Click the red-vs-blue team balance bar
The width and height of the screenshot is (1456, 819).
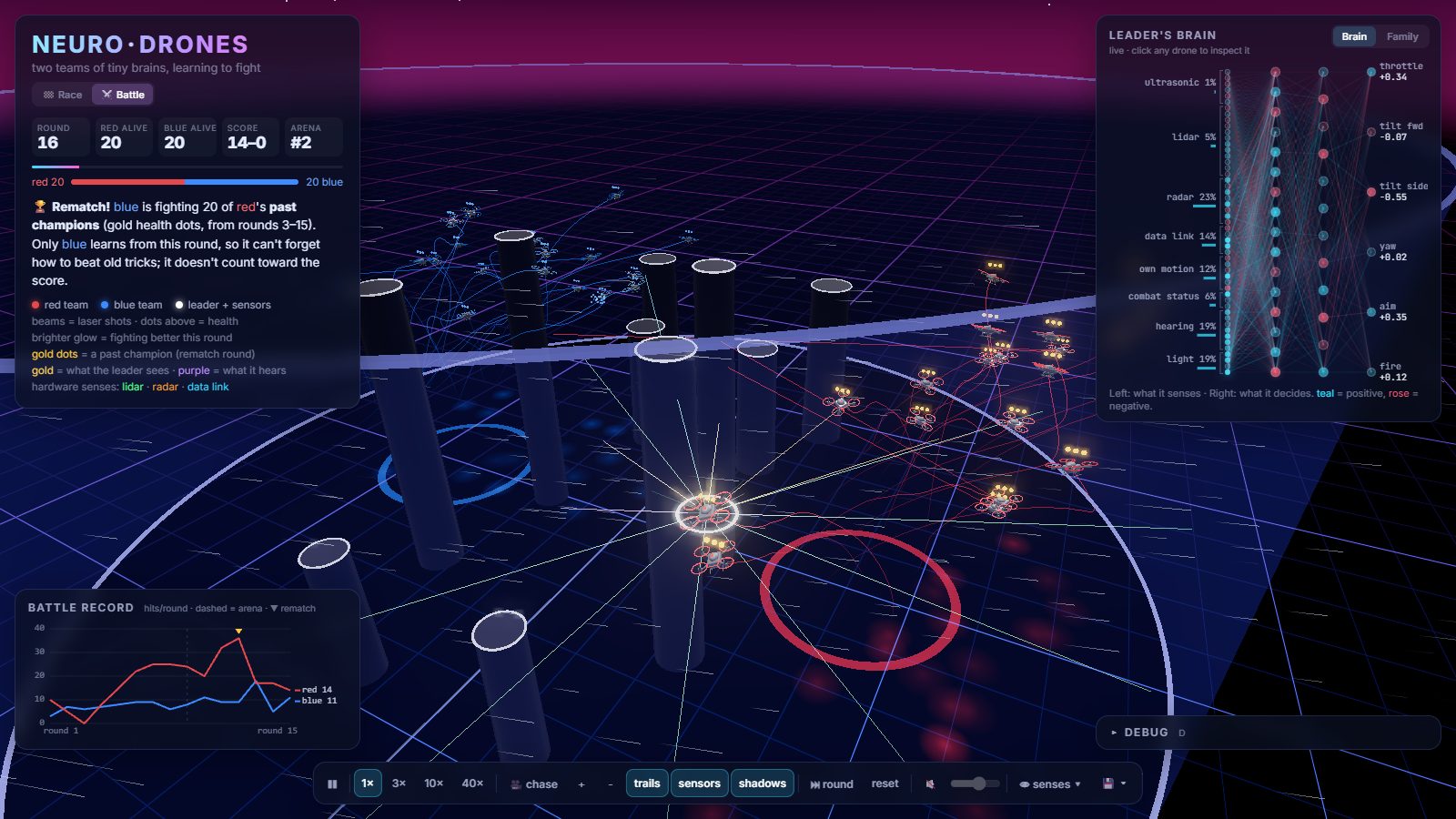pyautogui.click(x=185, y=182)
